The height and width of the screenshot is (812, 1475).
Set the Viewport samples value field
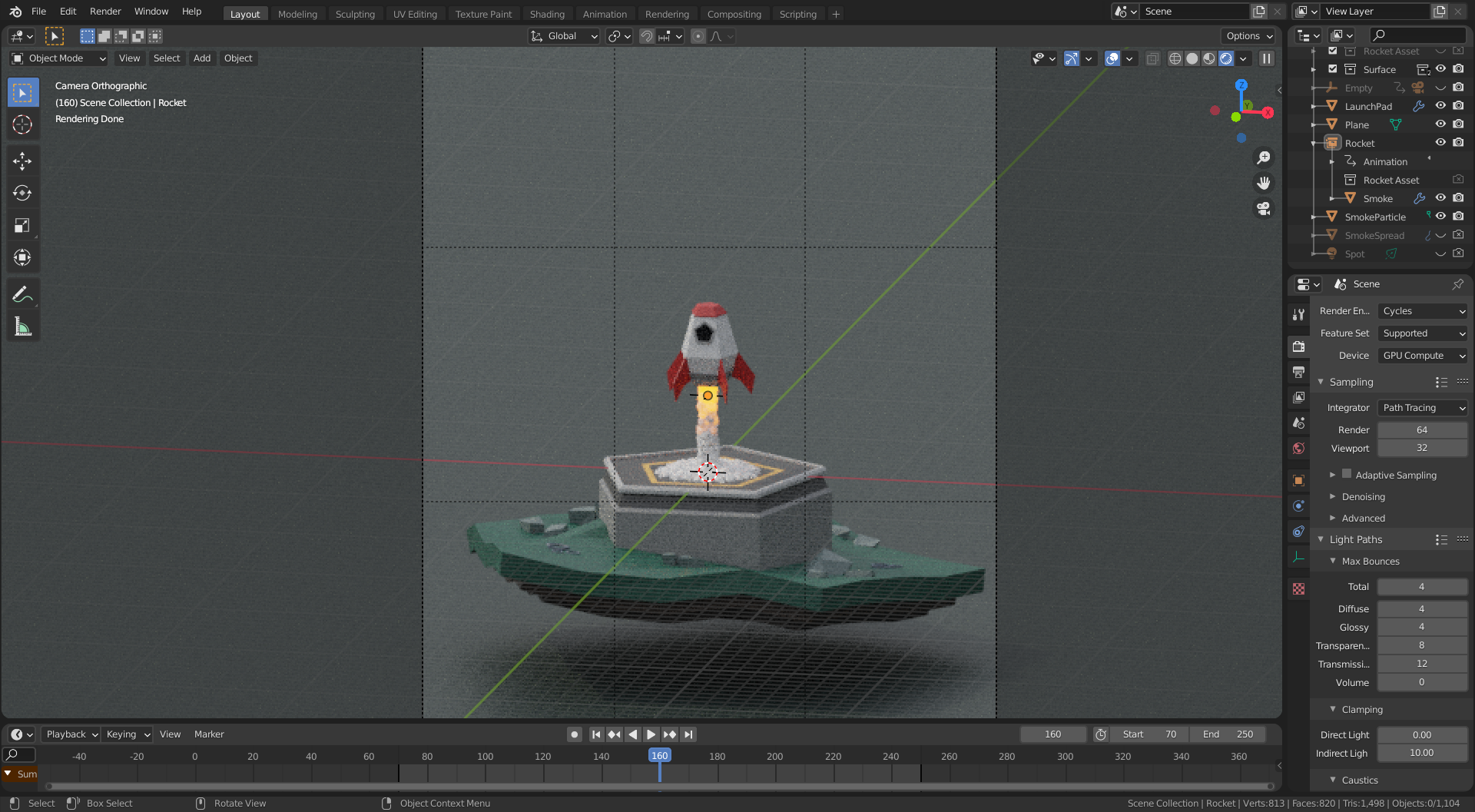[1423, 448]
